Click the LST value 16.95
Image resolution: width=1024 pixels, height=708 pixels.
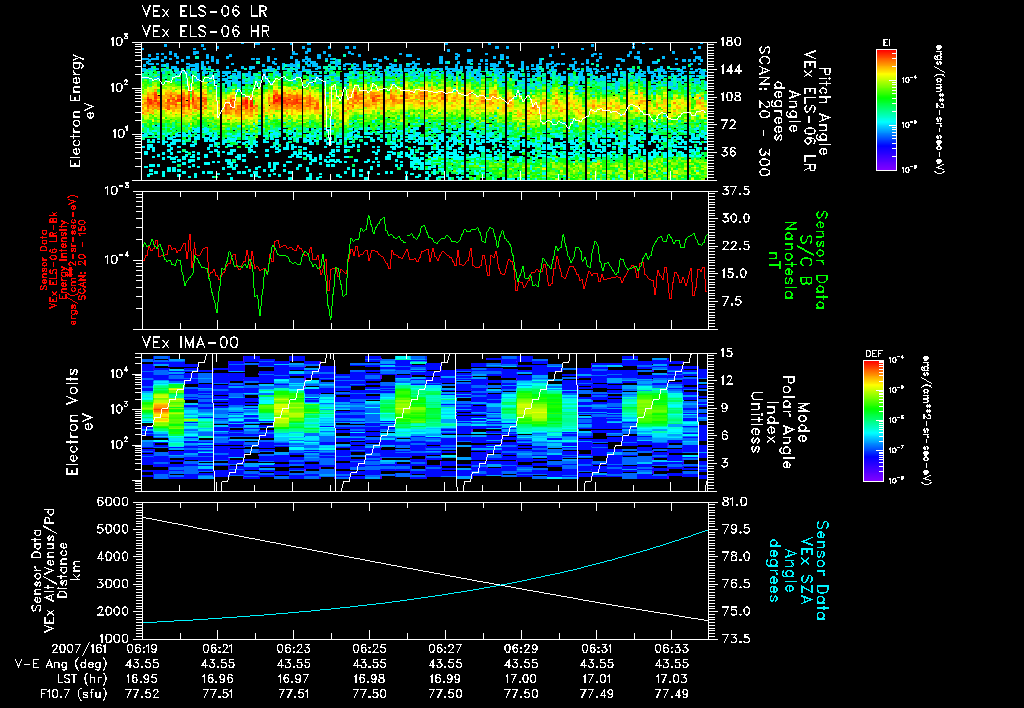(x=142, y=679)
